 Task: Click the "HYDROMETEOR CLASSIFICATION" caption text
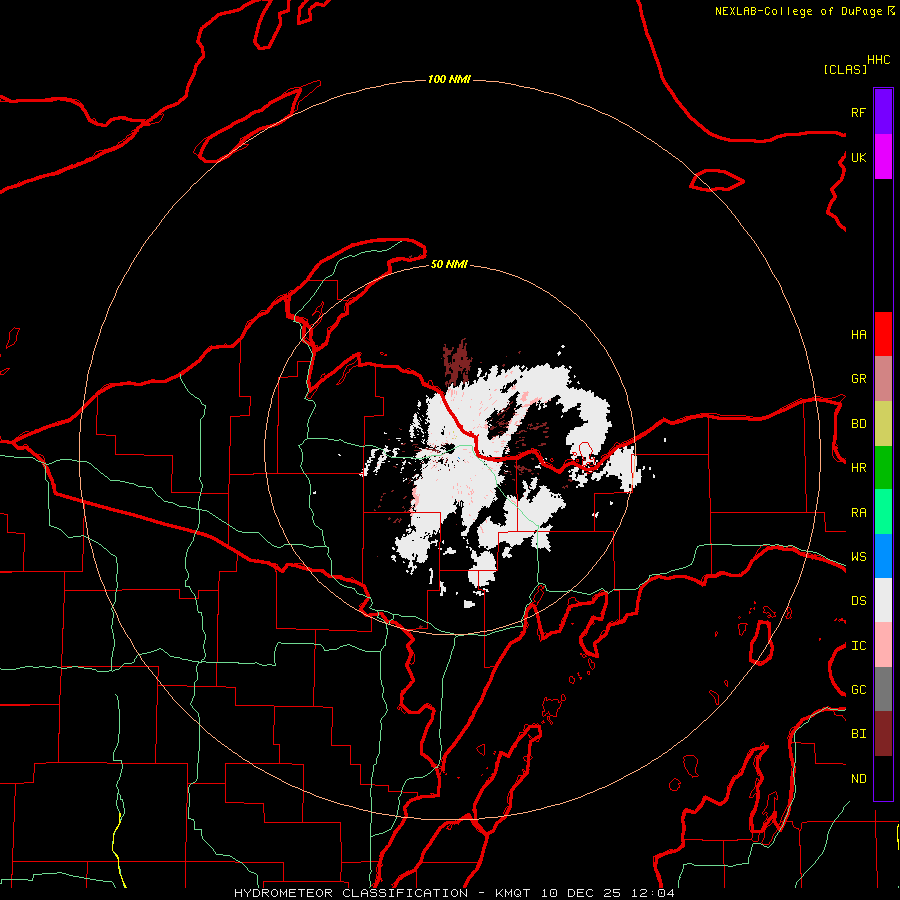click(x=351, y=893)
